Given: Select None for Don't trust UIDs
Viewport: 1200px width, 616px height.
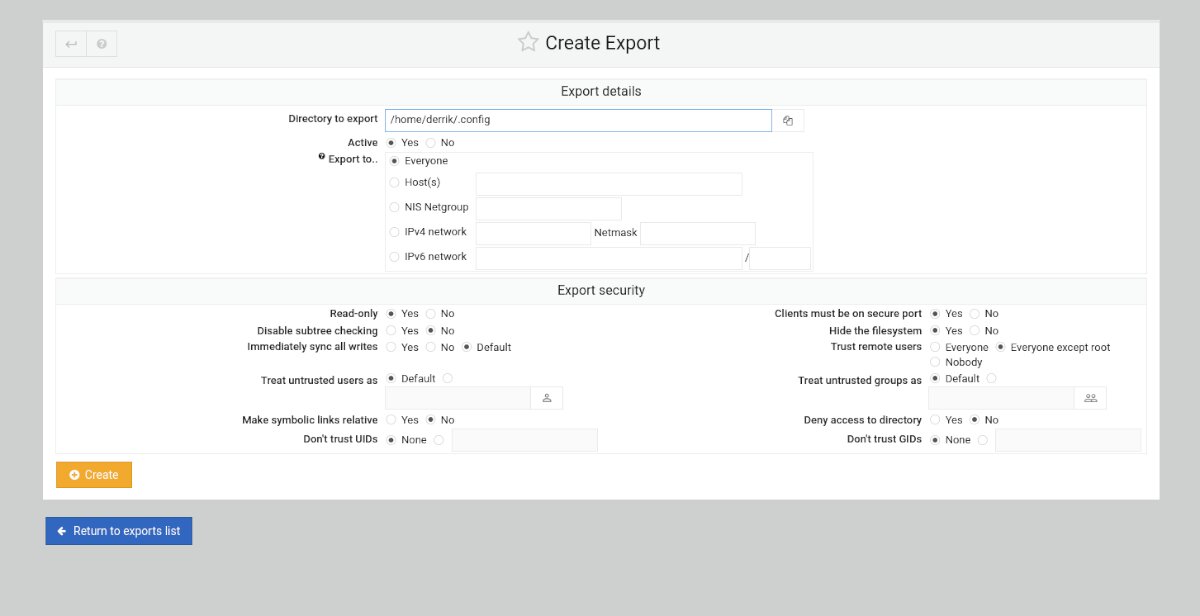Looking at the screenshot, I should pos(391,440).
